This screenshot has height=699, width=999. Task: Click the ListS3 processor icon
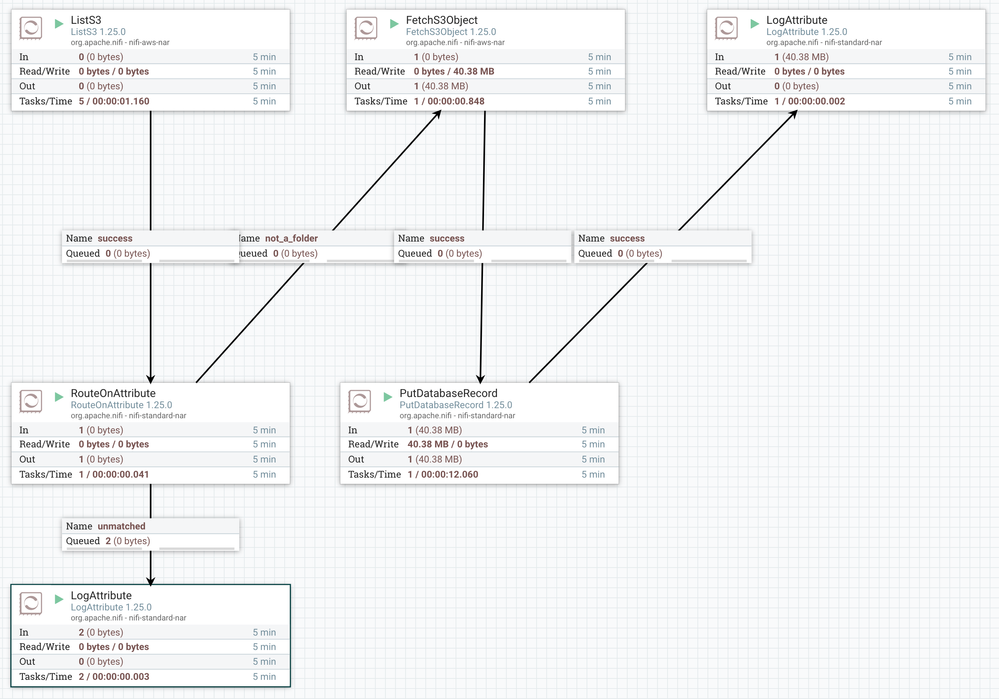click(x=31, y=28)
